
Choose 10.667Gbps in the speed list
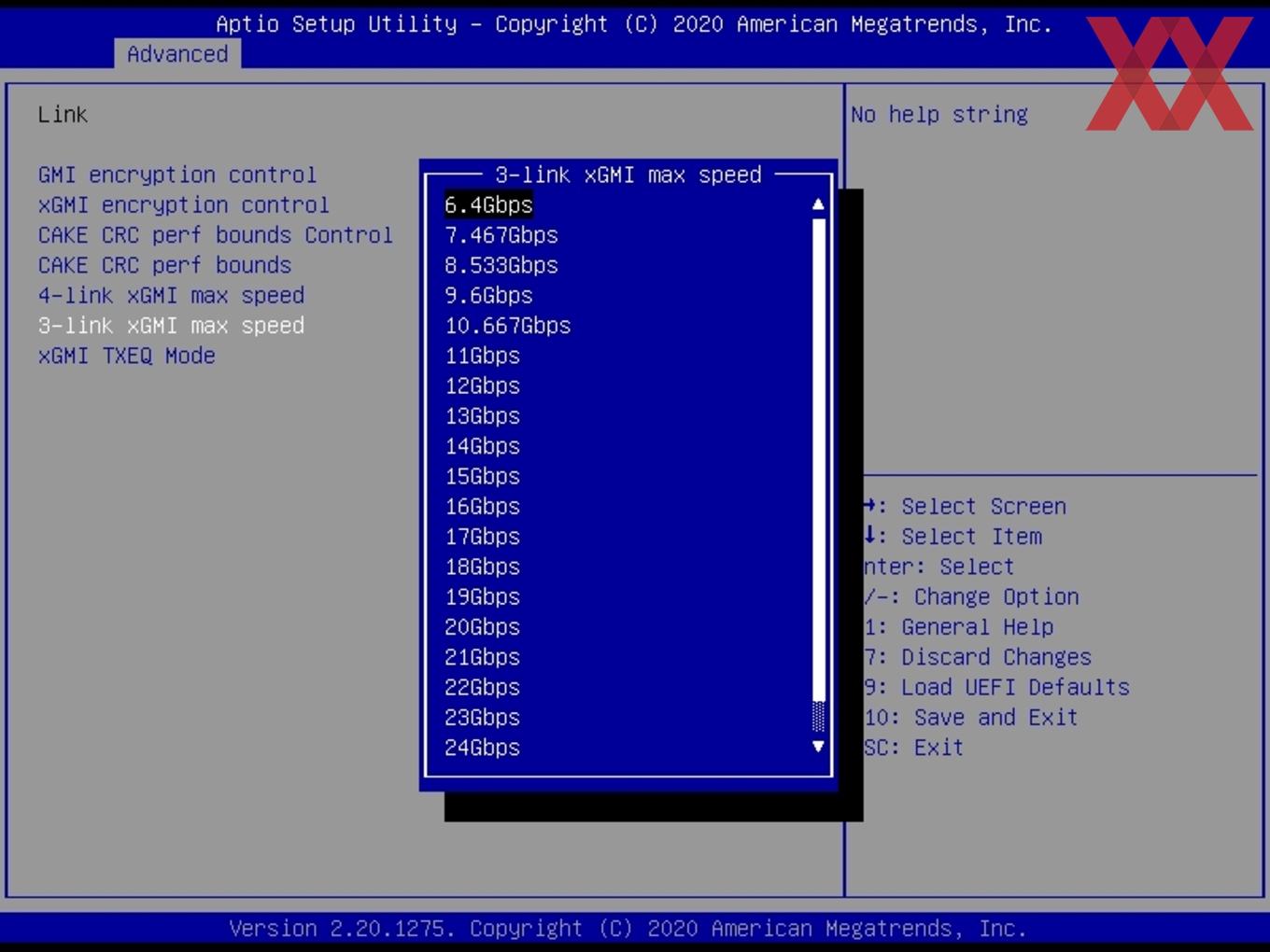[x=508, y=325]
